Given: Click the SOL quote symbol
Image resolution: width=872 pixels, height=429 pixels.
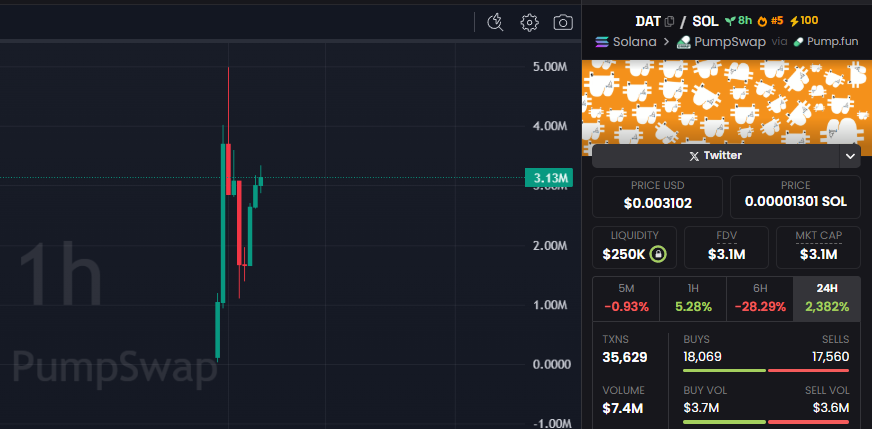Looking at the screenshot, I should (x=706, y=22).
